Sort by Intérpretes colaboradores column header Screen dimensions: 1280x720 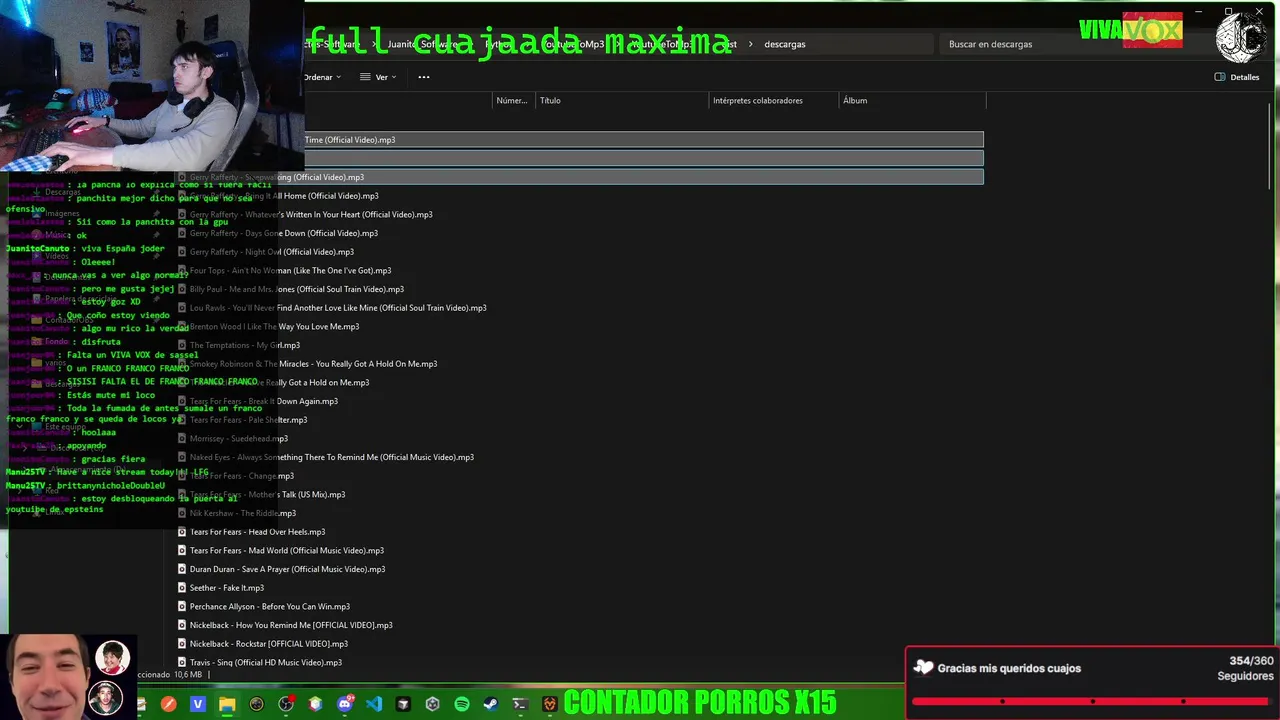click(x=773, y=100)
